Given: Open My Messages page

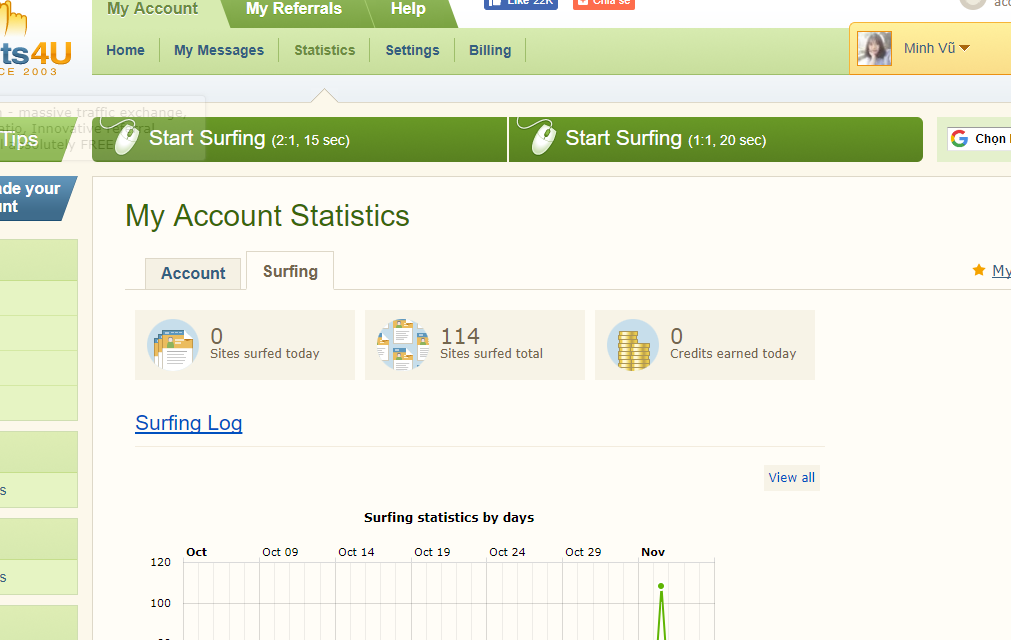Looking at the screenshot, I should pos(219,50).
